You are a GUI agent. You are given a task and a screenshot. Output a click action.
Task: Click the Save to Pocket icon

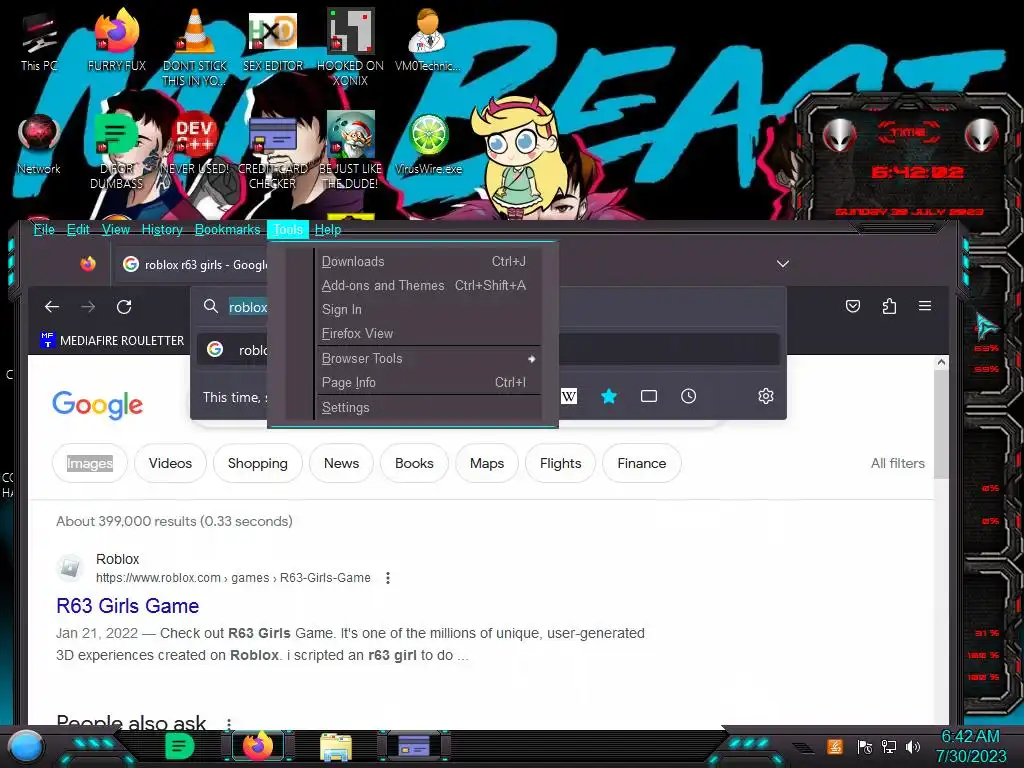(x=853, y=306)
